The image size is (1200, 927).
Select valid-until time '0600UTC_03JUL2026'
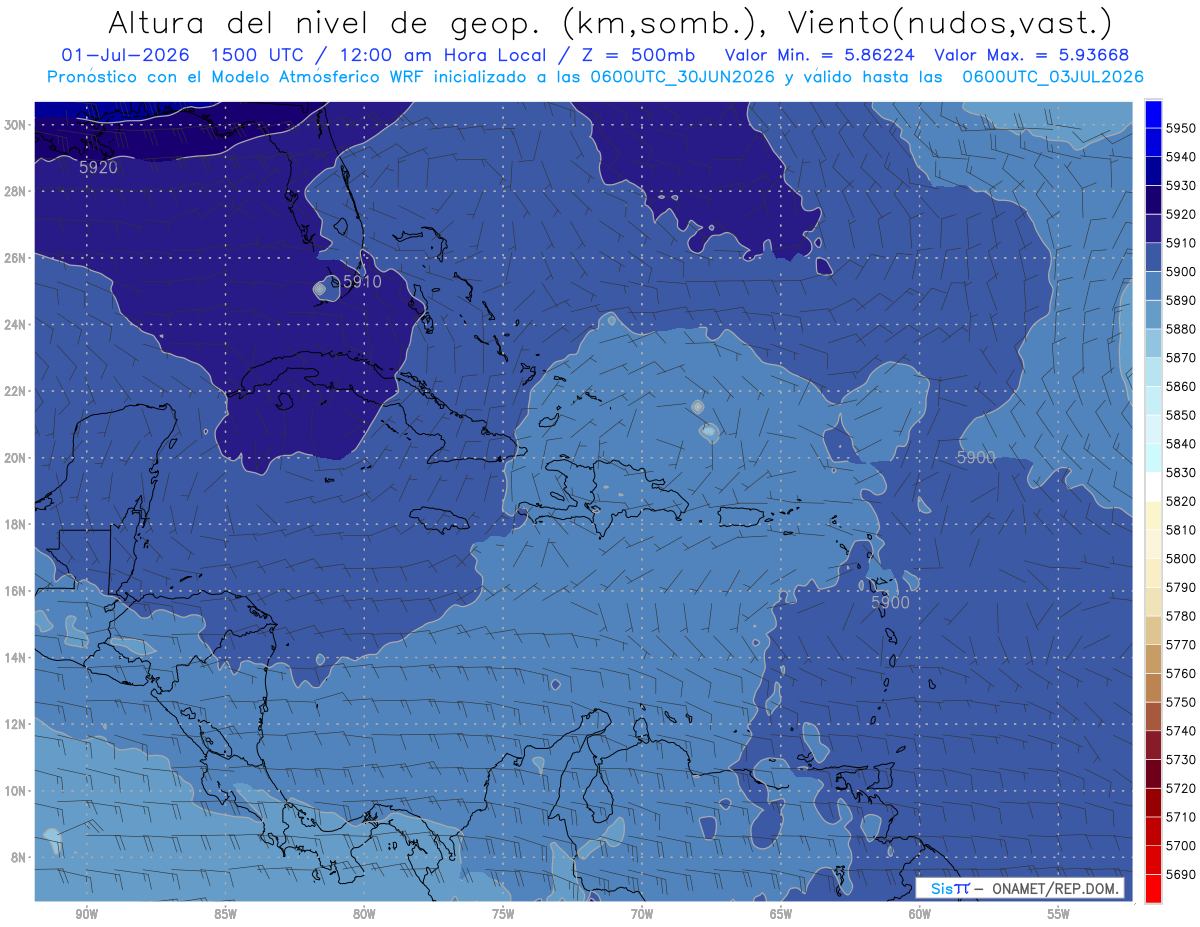(1053, 76)
